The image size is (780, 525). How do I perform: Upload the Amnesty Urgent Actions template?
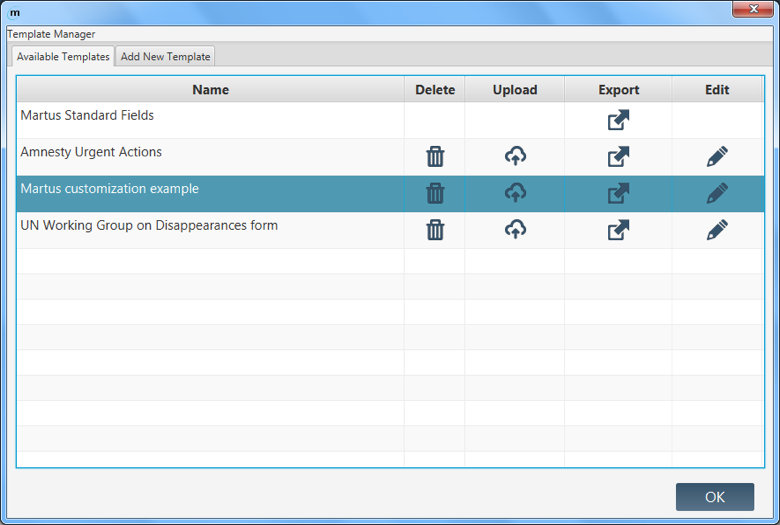click(515, 156)
